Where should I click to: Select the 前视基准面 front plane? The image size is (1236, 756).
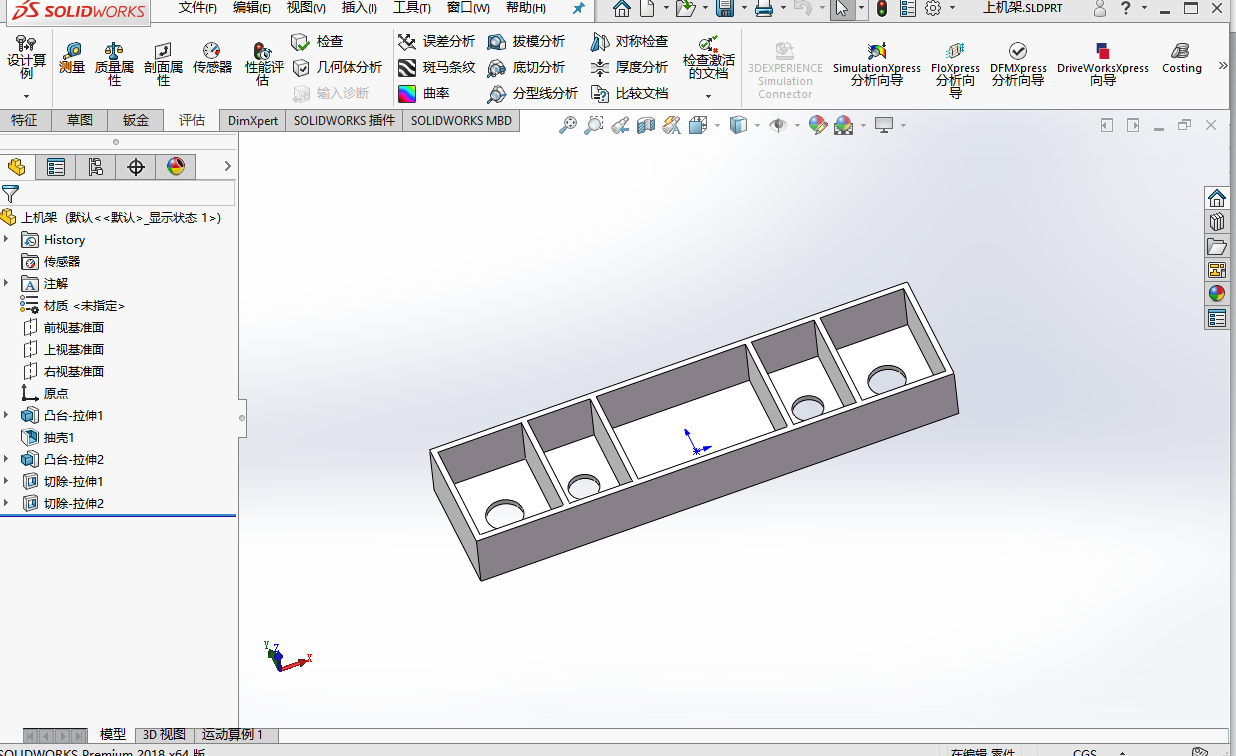pyautogui.click(x=63, y=327)
